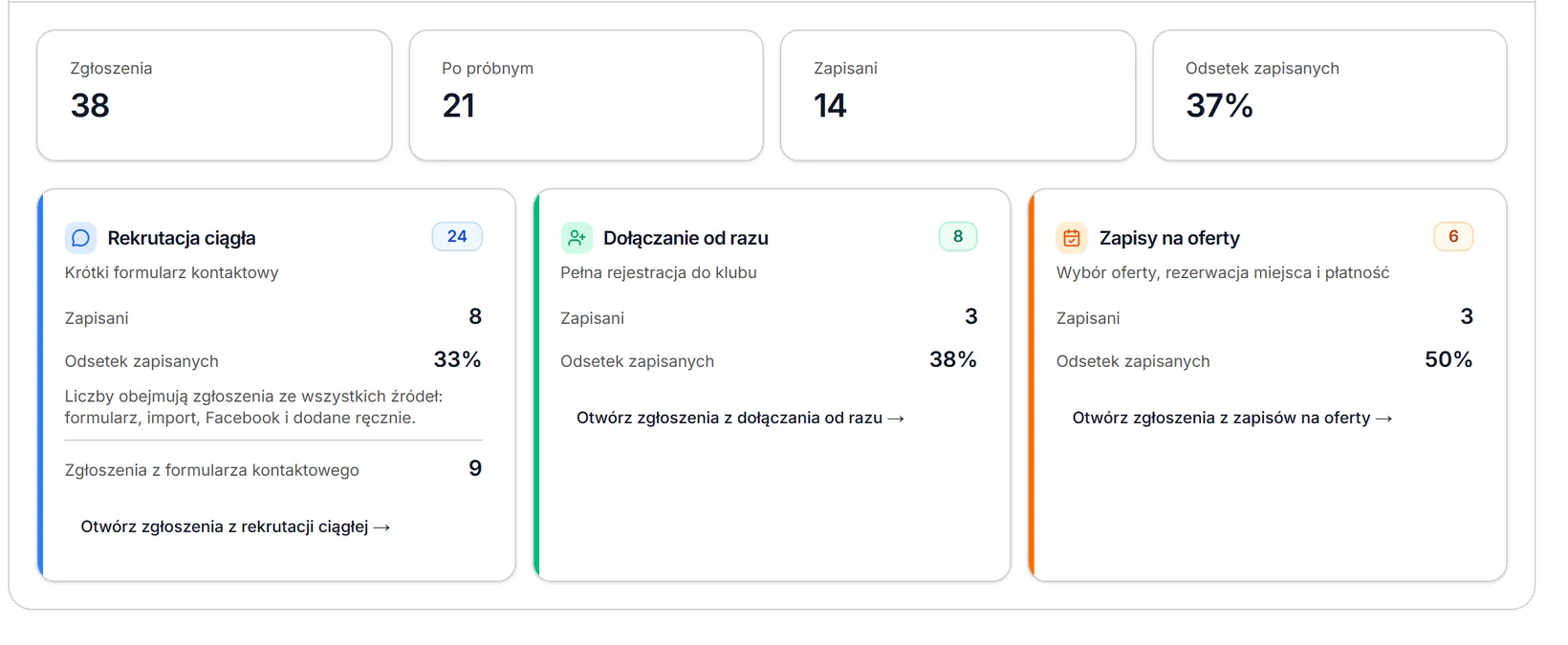Select the Po próbnym summary label
The height and width of the screenshot is (645, 1568).
488,68
